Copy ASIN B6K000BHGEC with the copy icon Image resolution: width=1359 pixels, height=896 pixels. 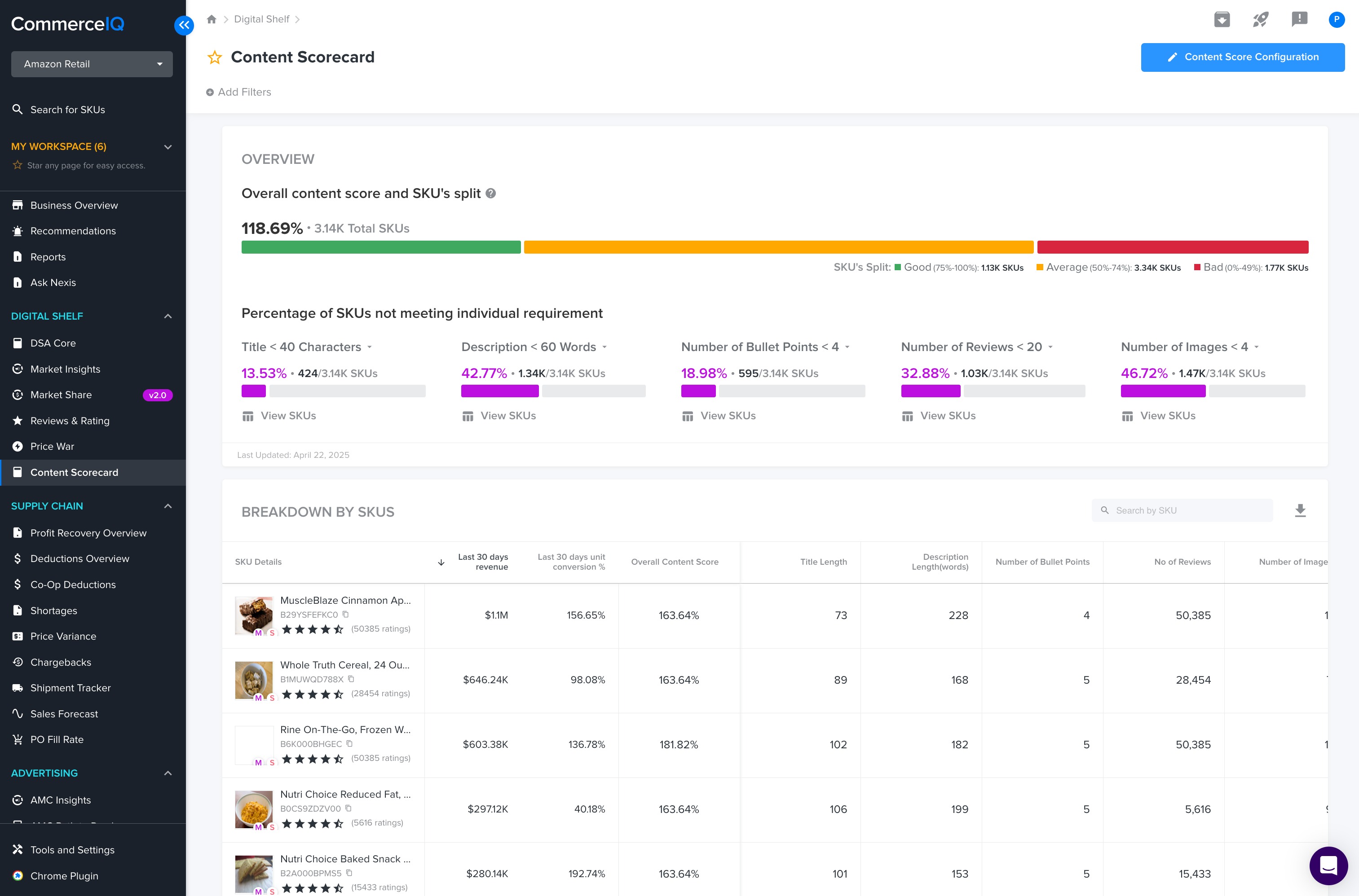349,743
